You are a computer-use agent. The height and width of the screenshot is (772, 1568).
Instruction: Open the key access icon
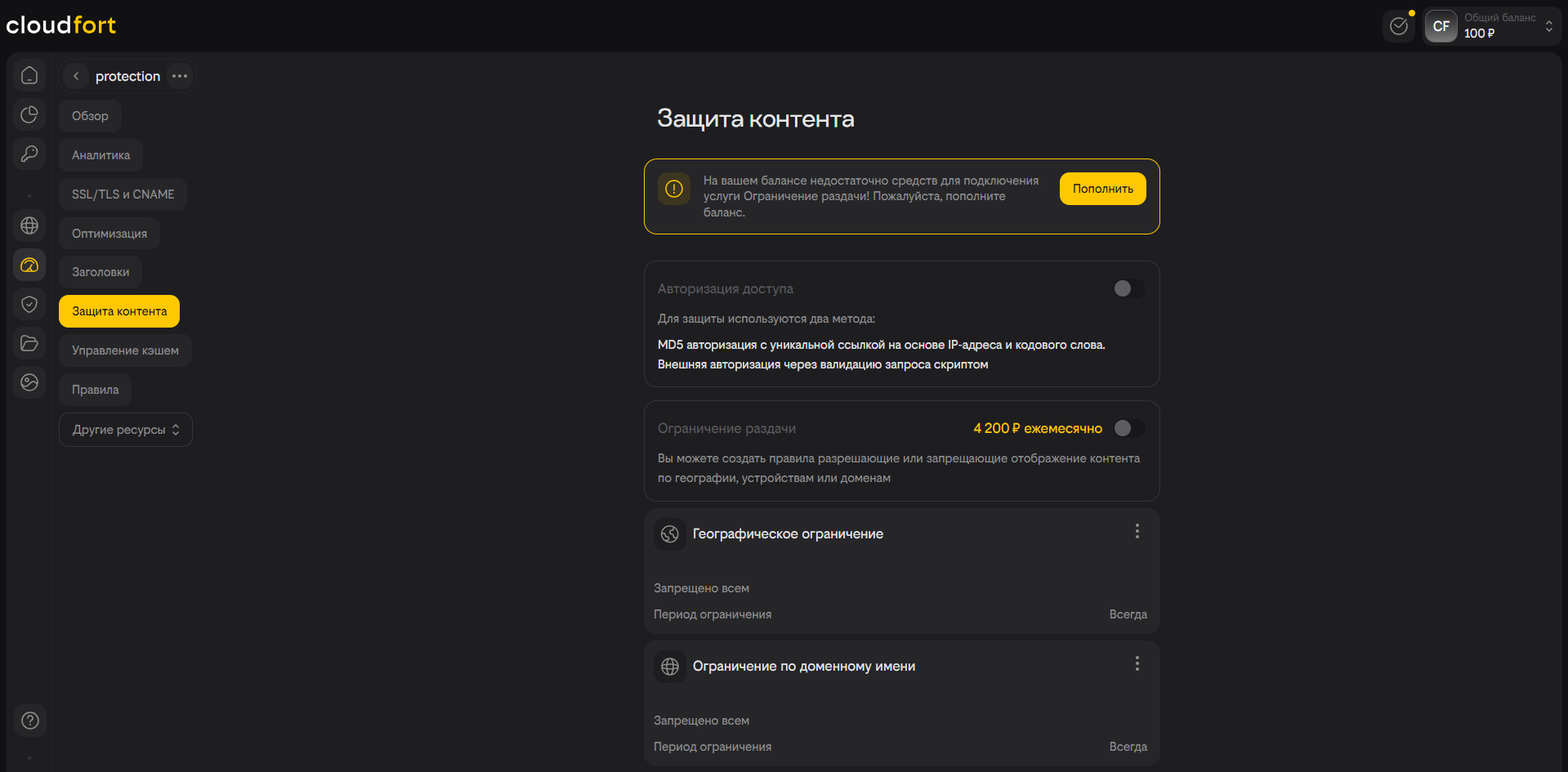29,154
